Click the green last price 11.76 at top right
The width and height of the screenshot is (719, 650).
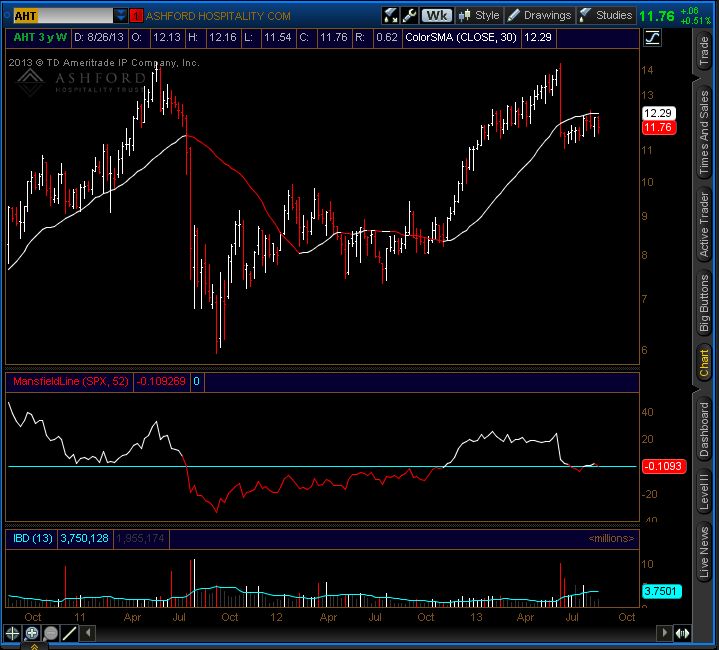click(x=657, y=16)
